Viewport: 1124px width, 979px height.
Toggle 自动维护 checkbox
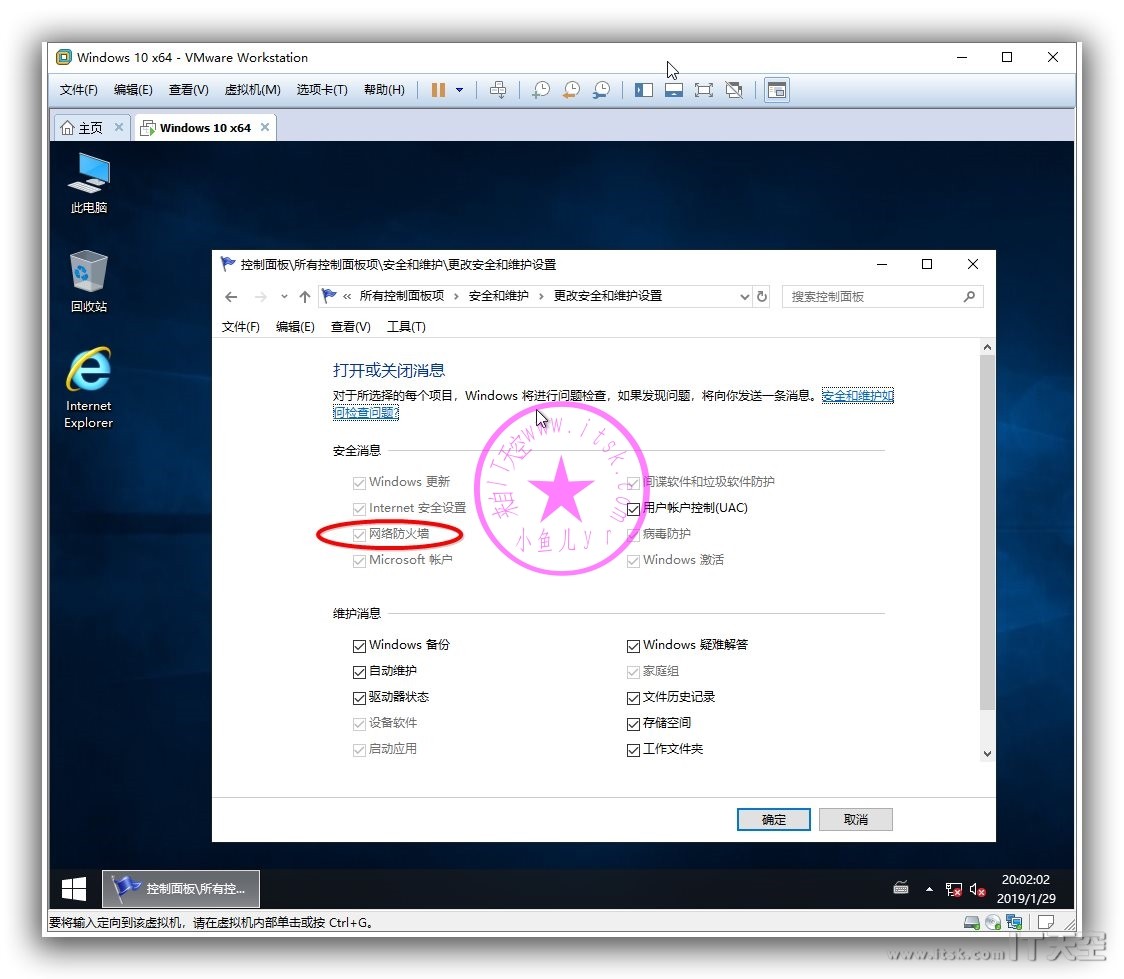click(x=359, y=672)
